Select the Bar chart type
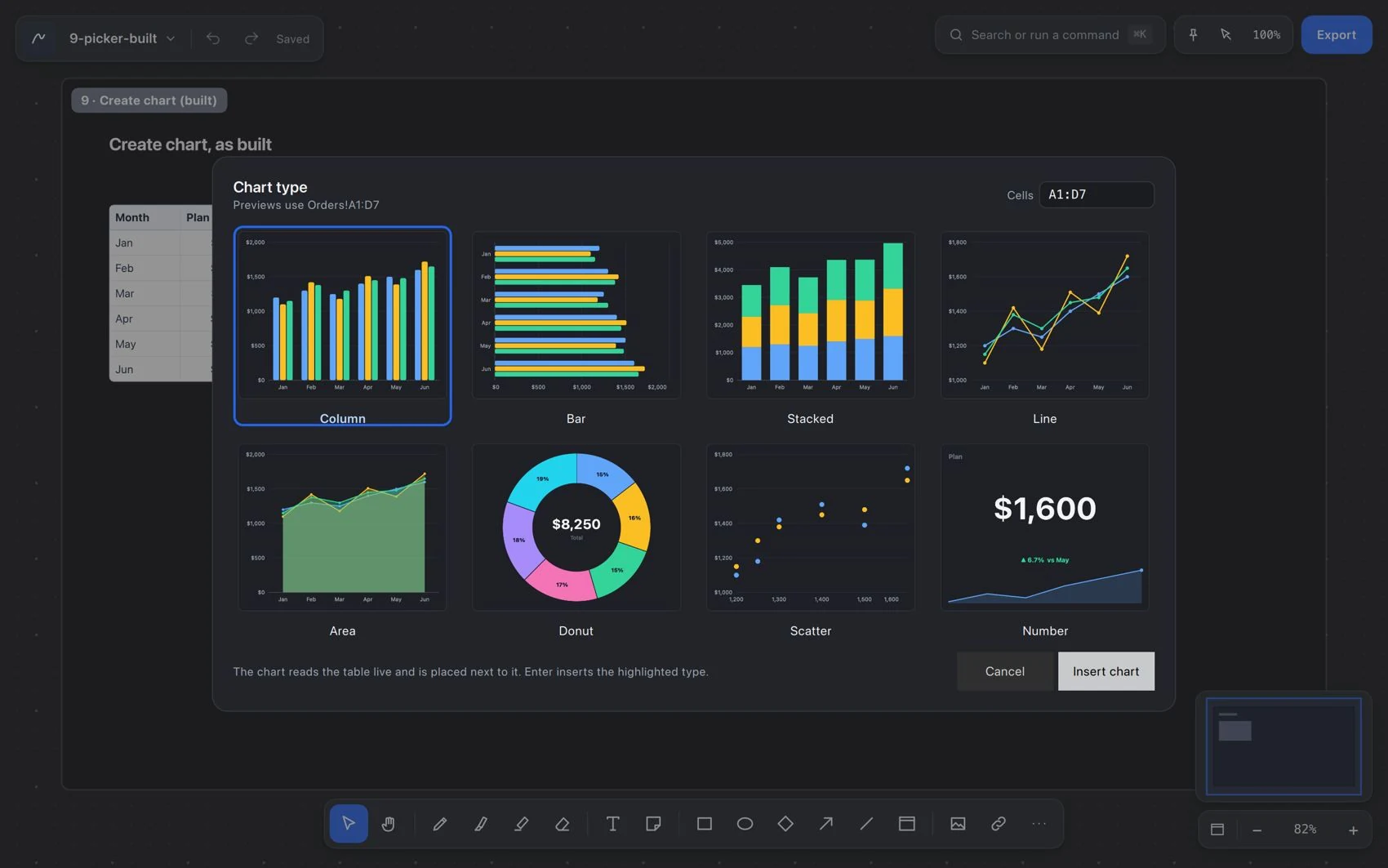This screenshot has height=868, width=1388. coord(576,326)
